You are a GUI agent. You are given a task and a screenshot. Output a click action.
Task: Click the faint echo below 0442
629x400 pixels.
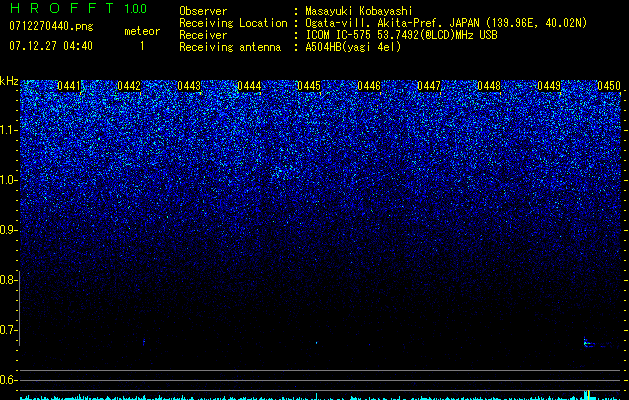point(144,342)
